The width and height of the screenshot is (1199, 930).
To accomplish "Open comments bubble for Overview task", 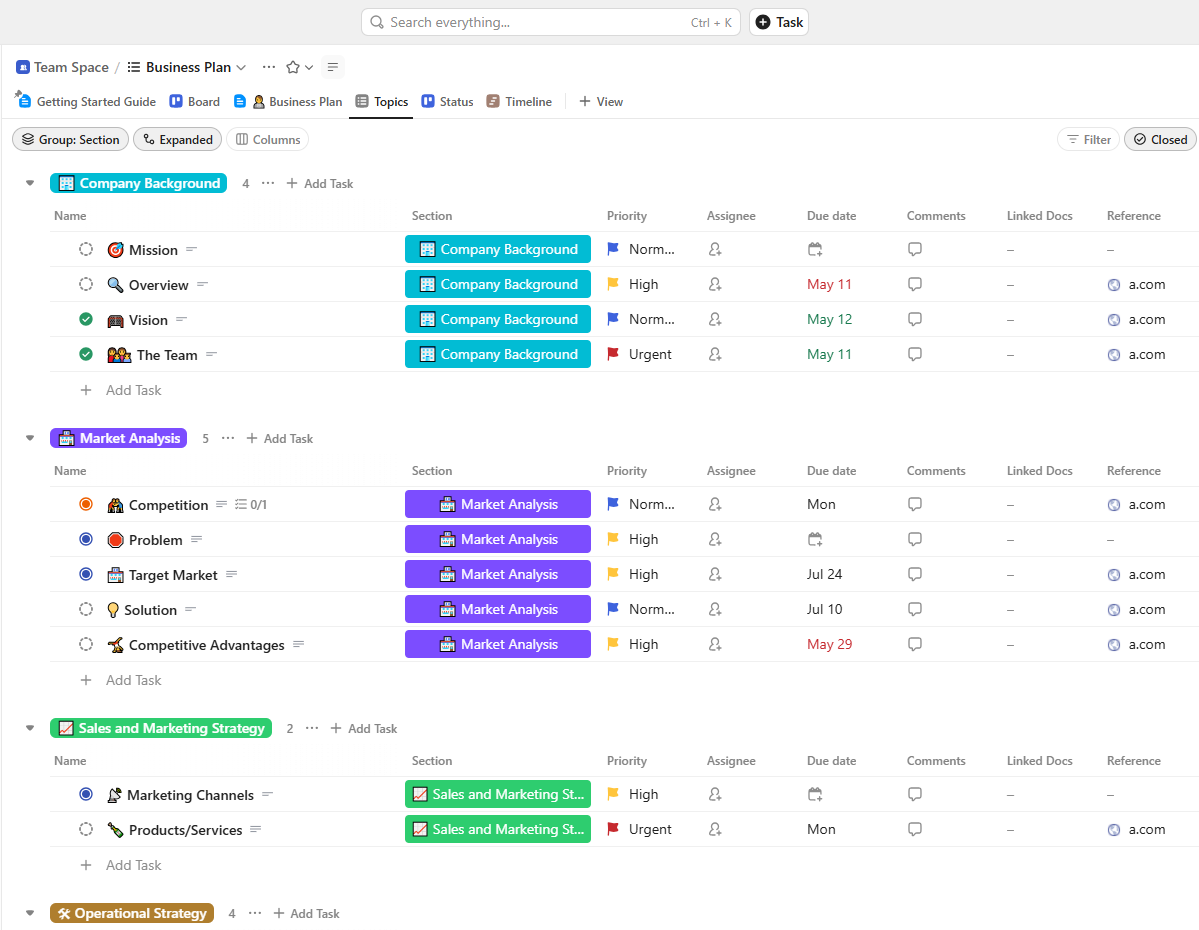I will point(915,285).
